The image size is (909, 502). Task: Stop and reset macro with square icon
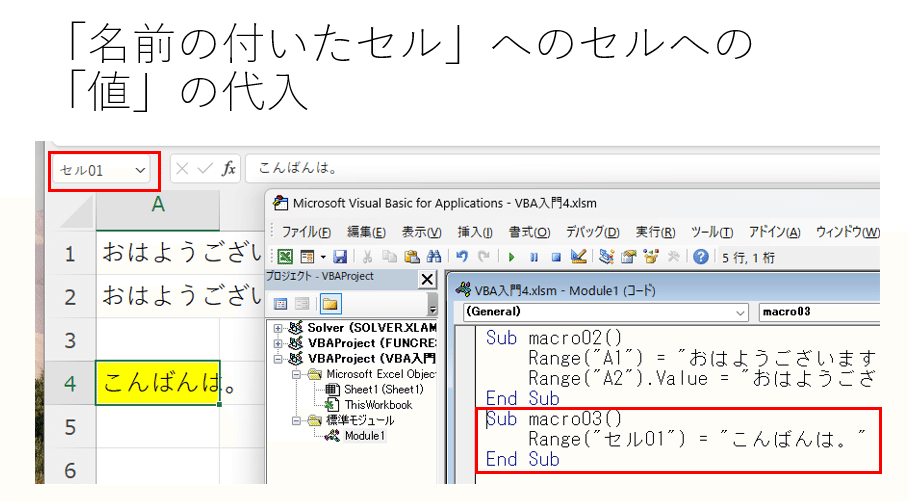tap(556, 257)
